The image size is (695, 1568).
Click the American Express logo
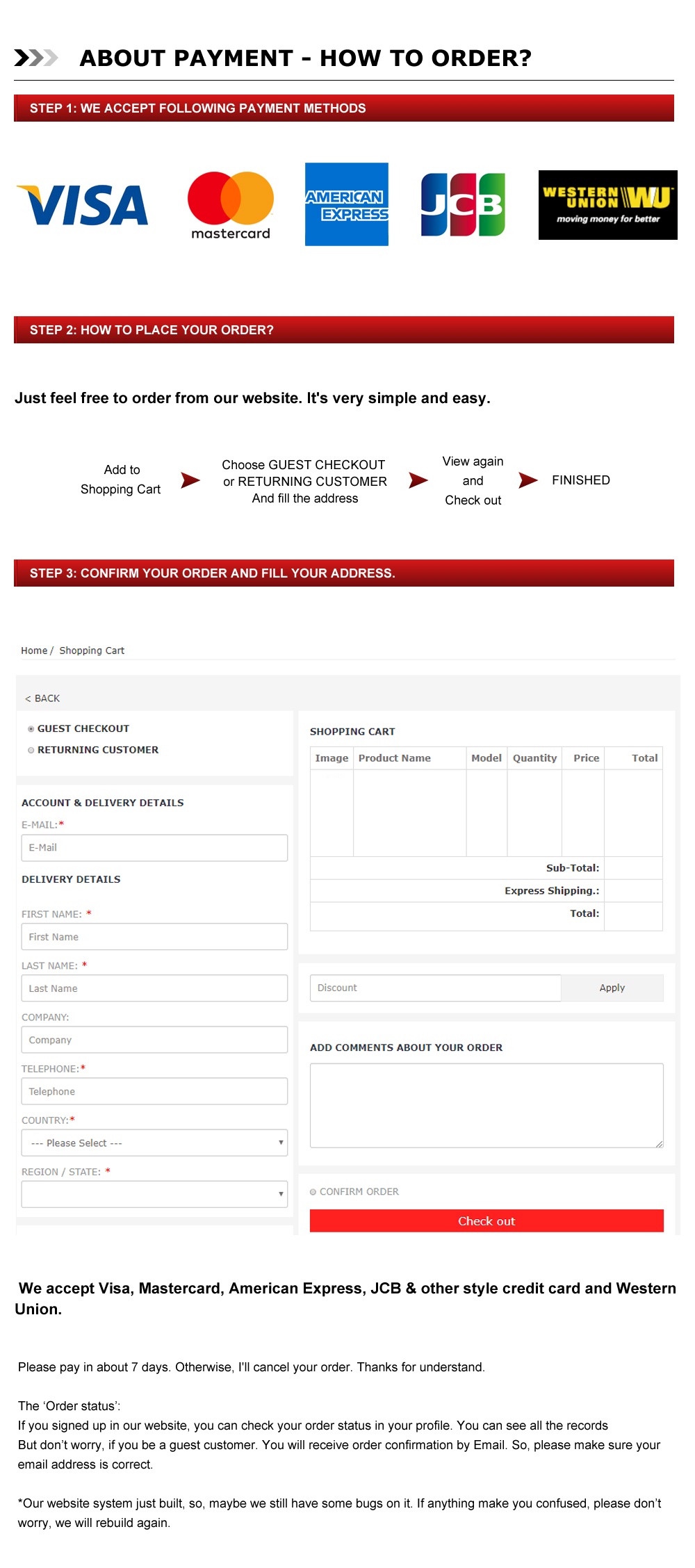click(x=347, y=204)
